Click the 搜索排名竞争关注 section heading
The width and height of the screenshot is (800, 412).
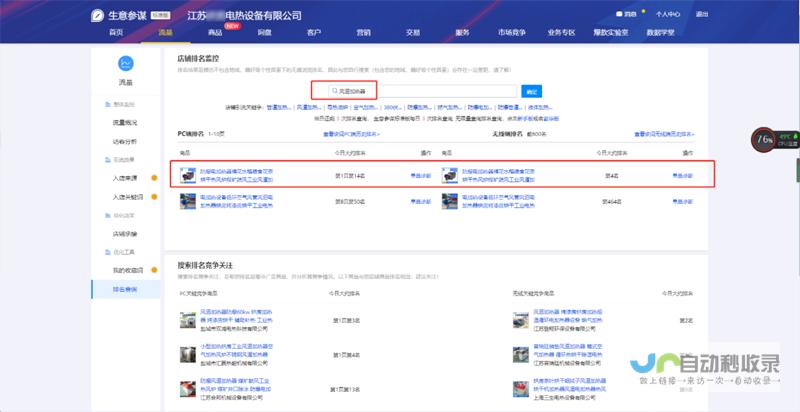[x=205, y=266]
